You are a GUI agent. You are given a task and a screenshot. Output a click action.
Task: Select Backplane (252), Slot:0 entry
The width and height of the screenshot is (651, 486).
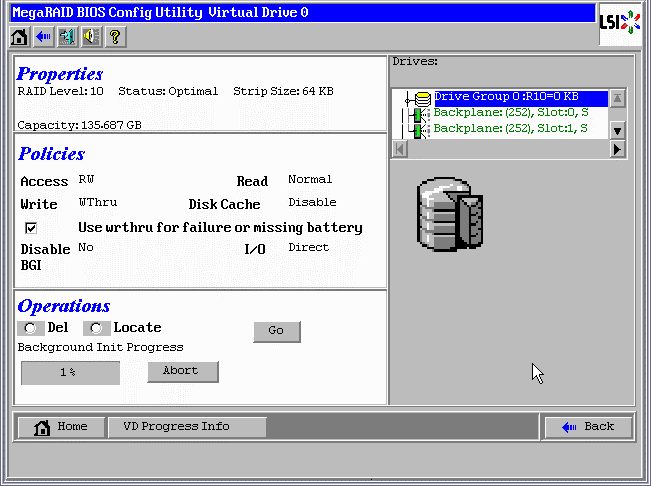511,112
